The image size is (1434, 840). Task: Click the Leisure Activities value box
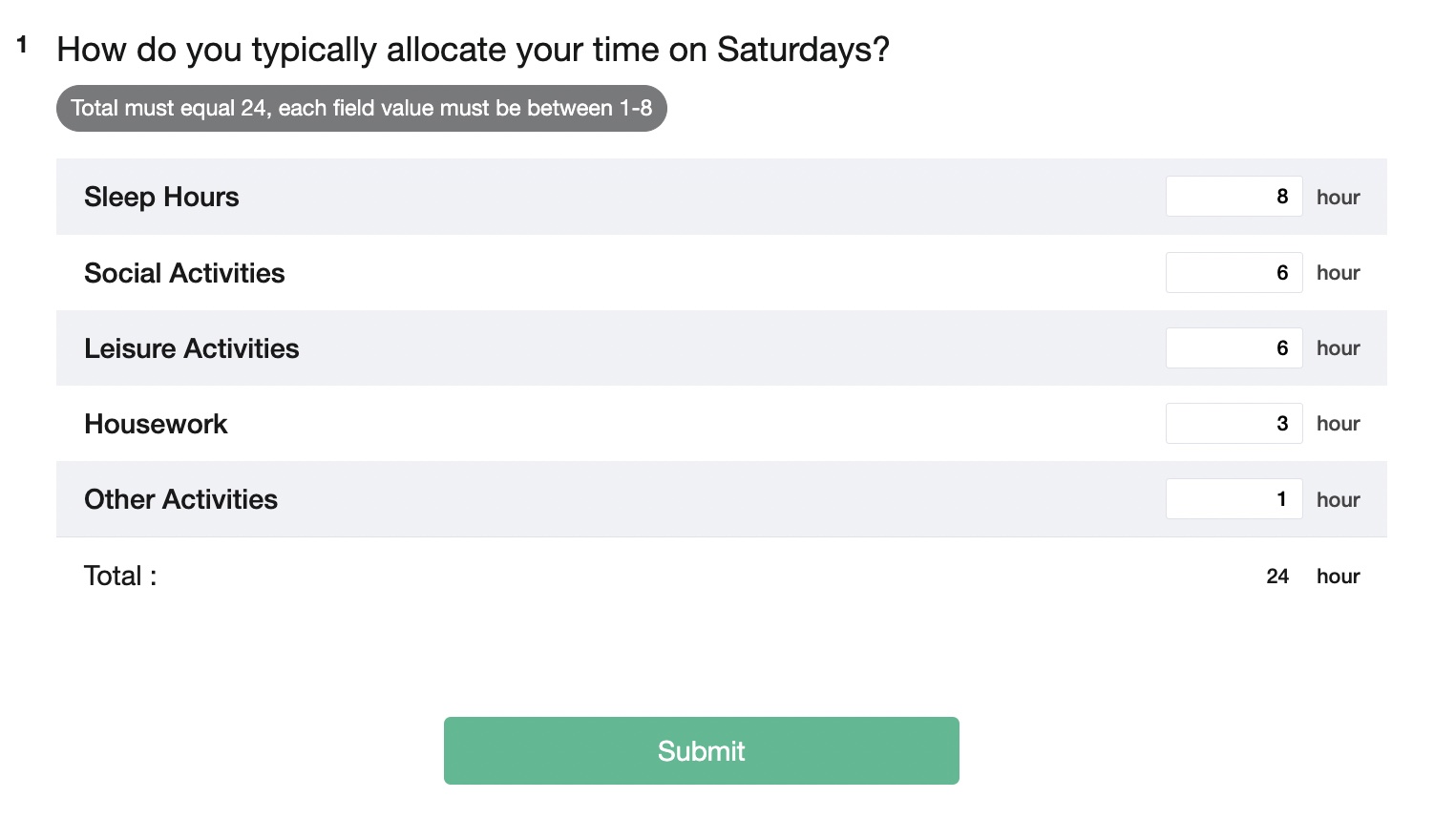pos(1234,347)
